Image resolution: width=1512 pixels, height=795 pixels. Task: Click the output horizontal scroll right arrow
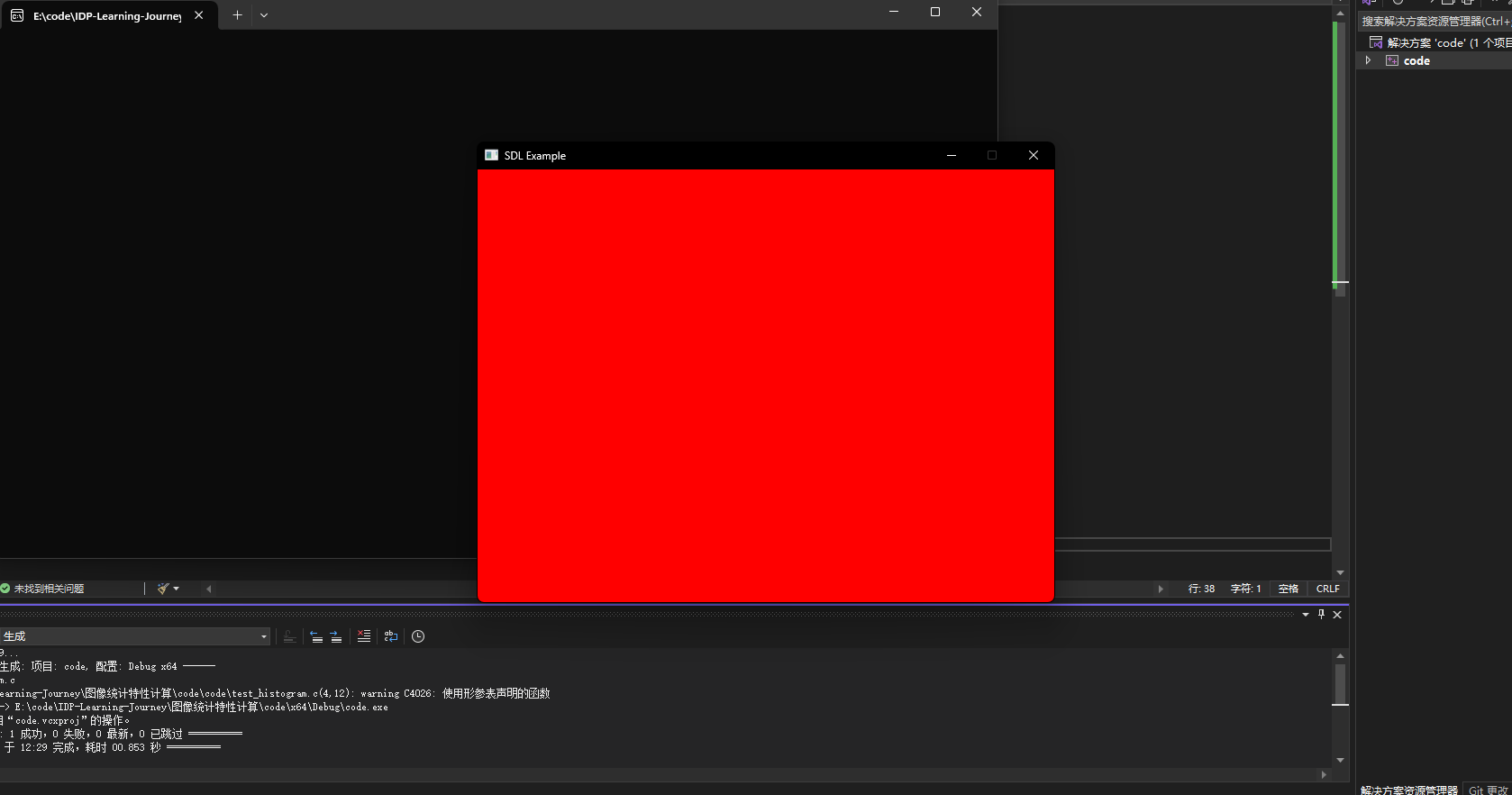pyautogui.click(x=1324, y=774)
